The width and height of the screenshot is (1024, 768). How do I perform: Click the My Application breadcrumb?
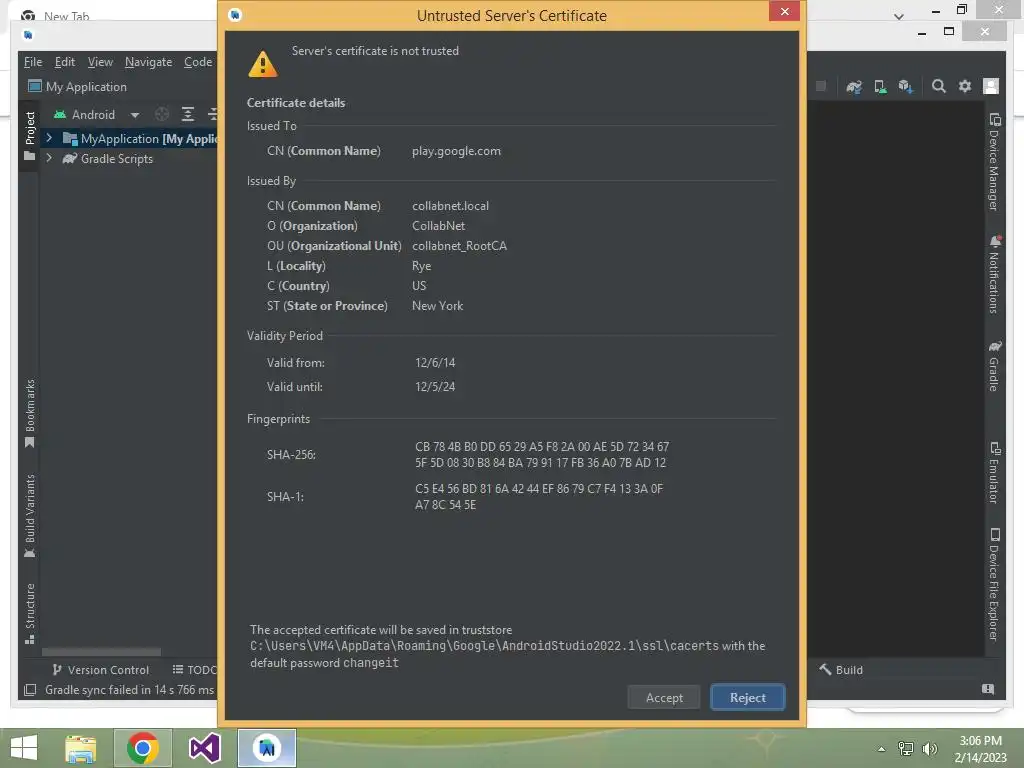(78, 87)
